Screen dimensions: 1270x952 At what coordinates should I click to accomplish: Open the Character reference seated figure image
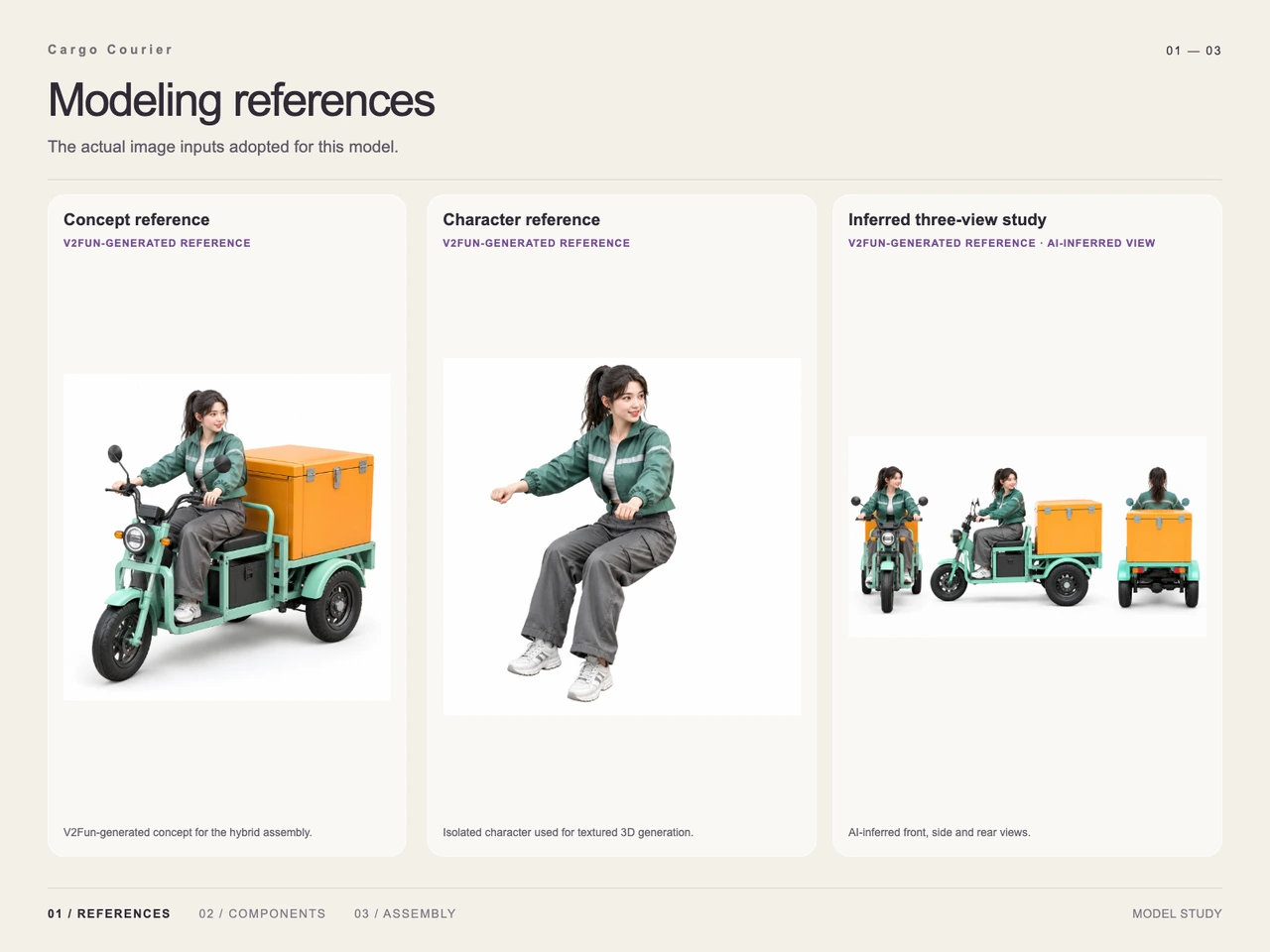(x=621, y=536)
